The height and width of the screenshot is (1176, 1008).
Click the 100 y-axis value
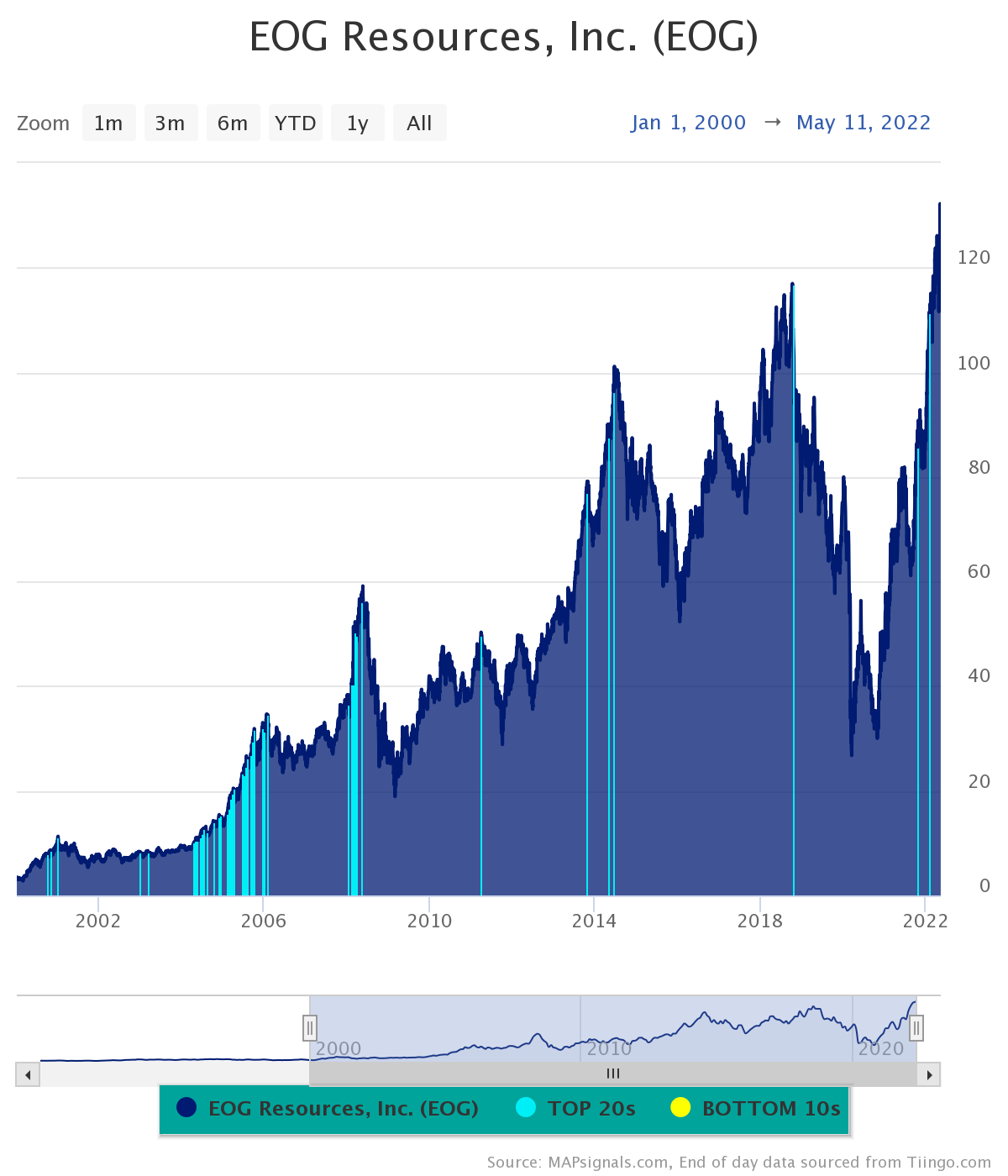pos(974,363)
